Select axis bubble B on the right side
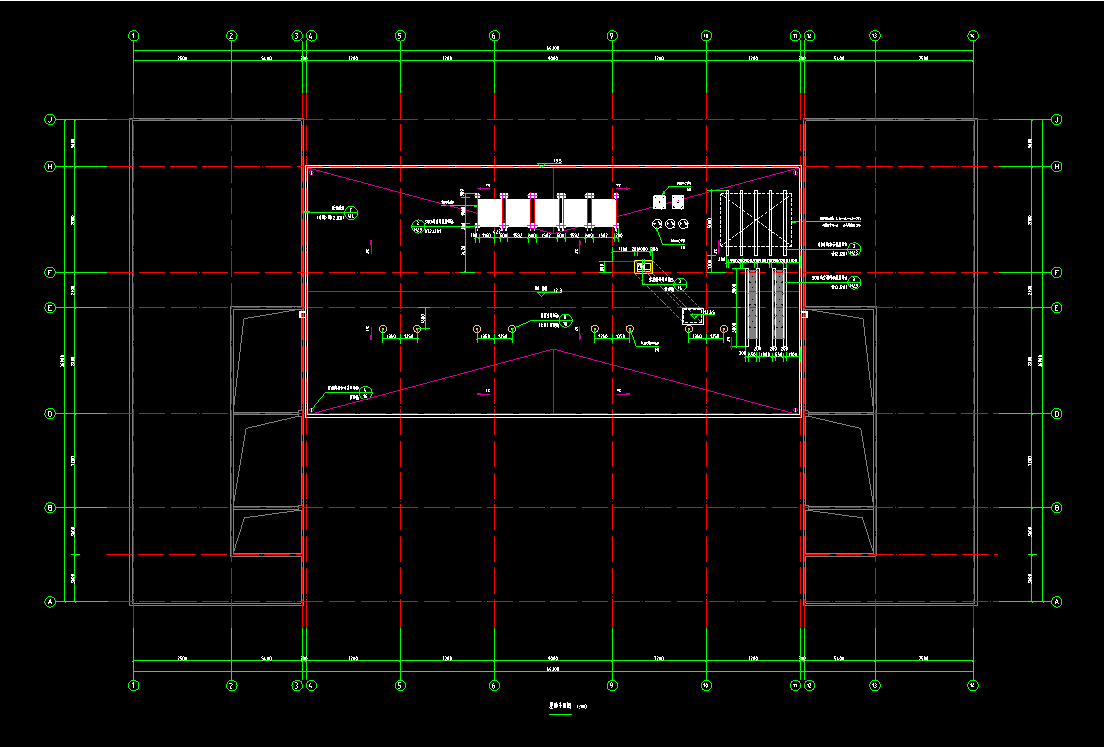 click(1056, 508)
